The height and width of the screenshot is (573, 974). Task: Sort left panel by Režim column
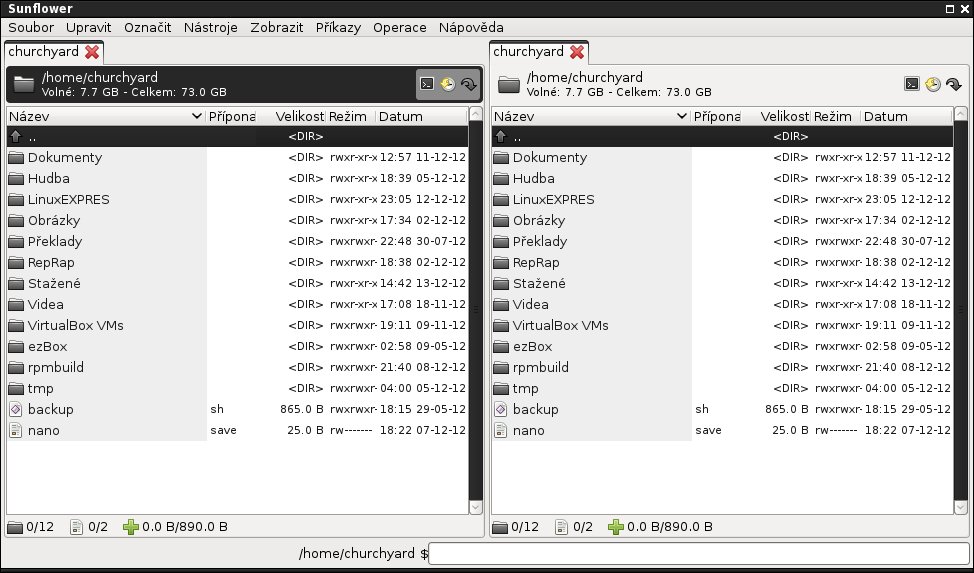click(x=351, y=116)
